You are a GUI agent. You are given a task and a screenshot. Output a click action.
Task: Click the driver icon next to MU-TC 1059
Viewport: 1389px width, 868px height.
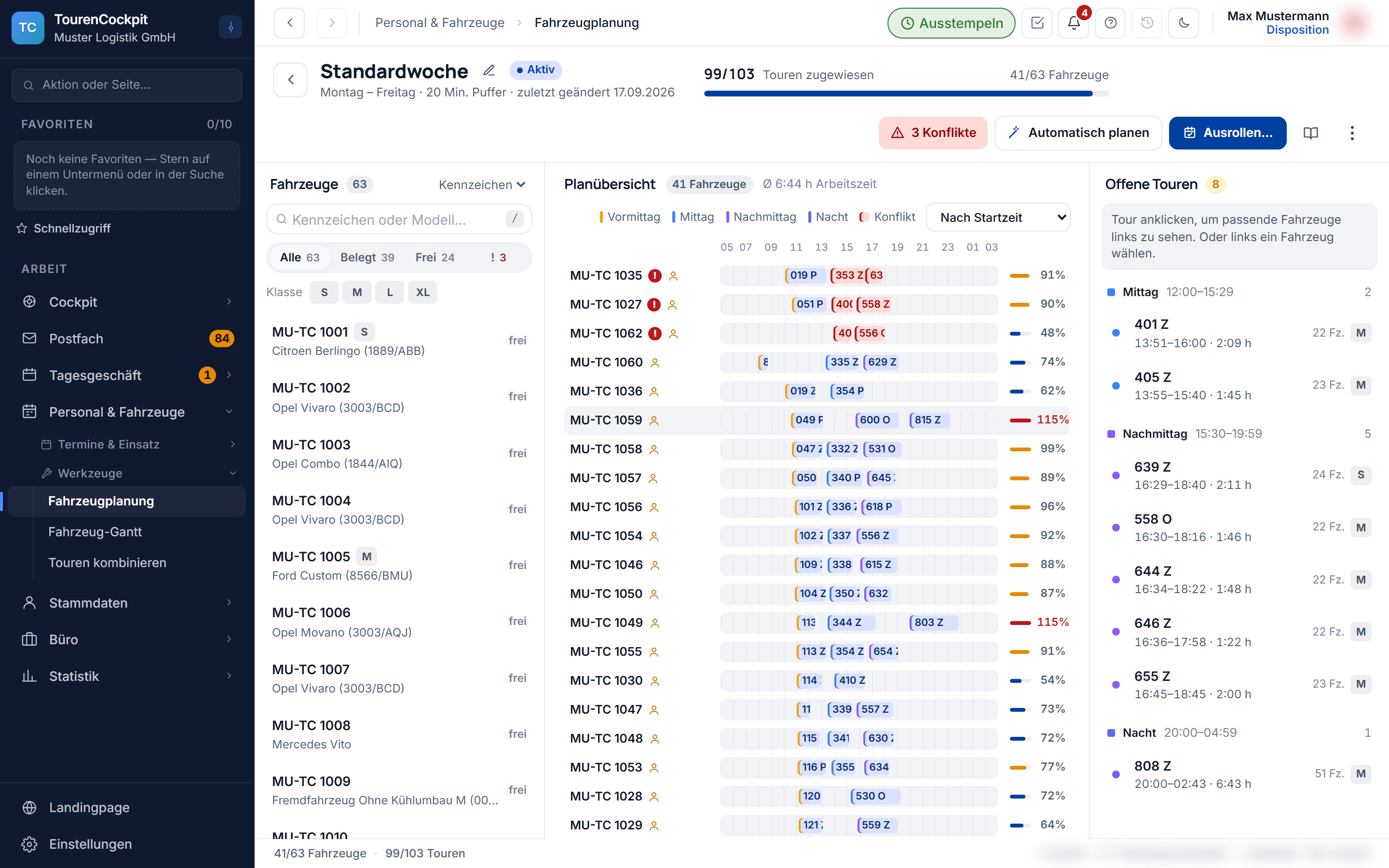click(654, 421)
